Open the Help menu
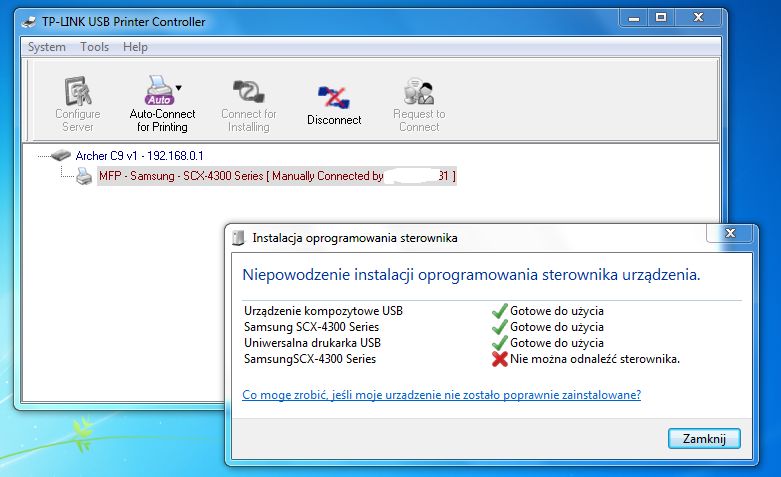781x477 pixels. coord(135,47)
